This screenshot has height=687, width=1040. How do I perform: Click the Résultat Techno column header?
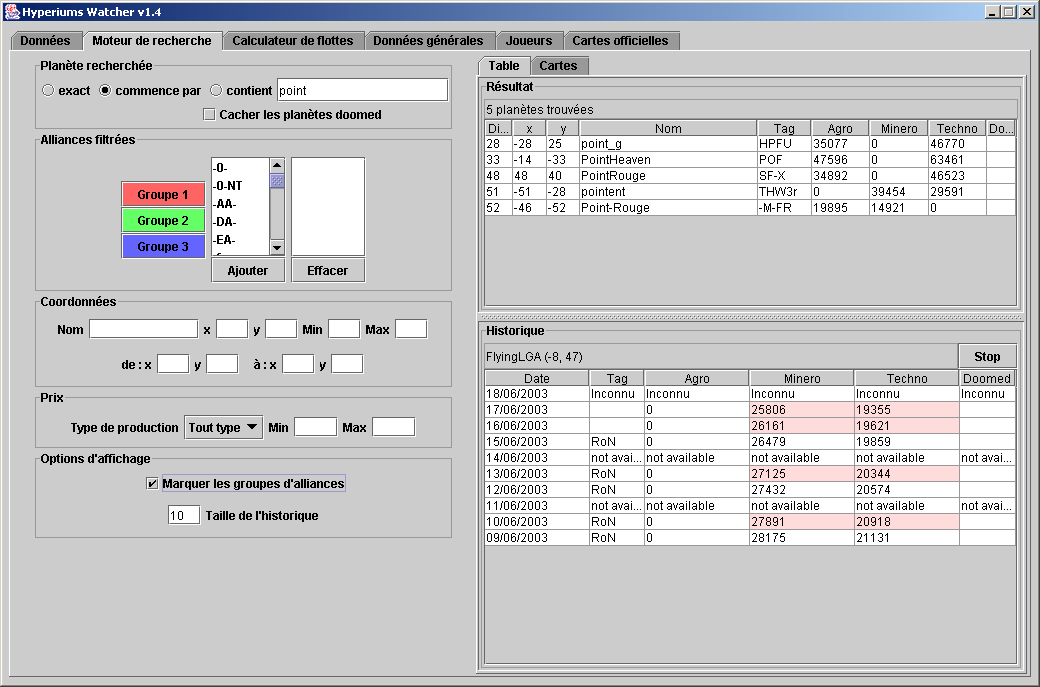pos(957,128)
